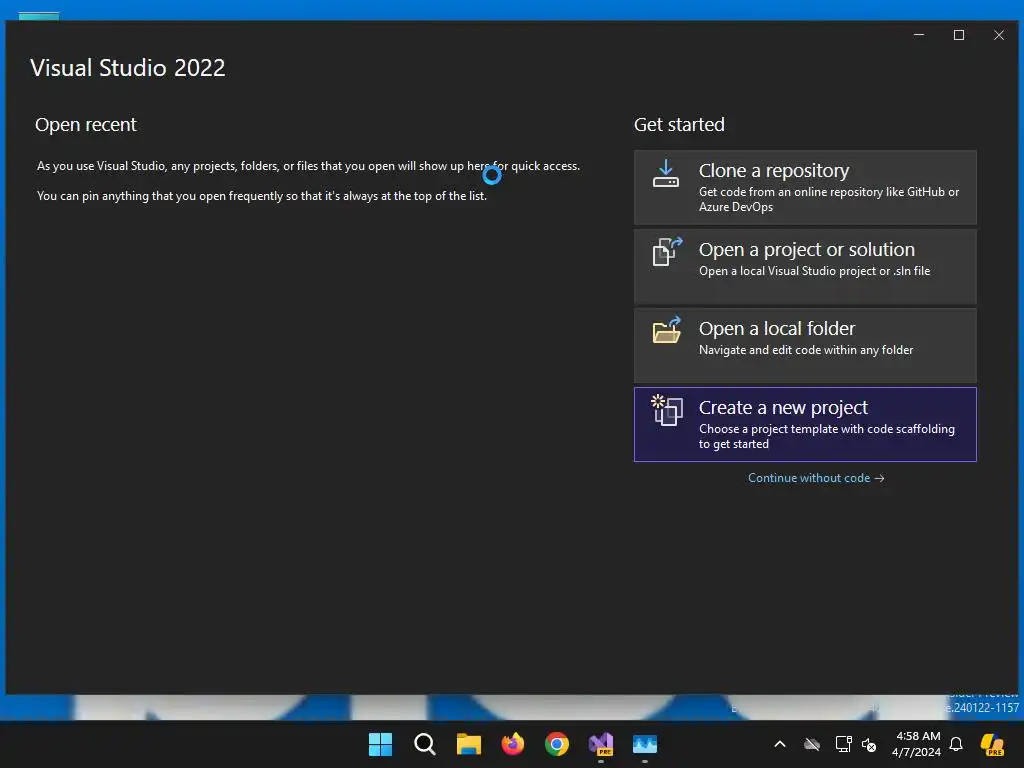This screenshot has height=768, width=1024.
Task: Open Windows Search from the taskbar
Action: pyautogui.click(x=424, y=744)
